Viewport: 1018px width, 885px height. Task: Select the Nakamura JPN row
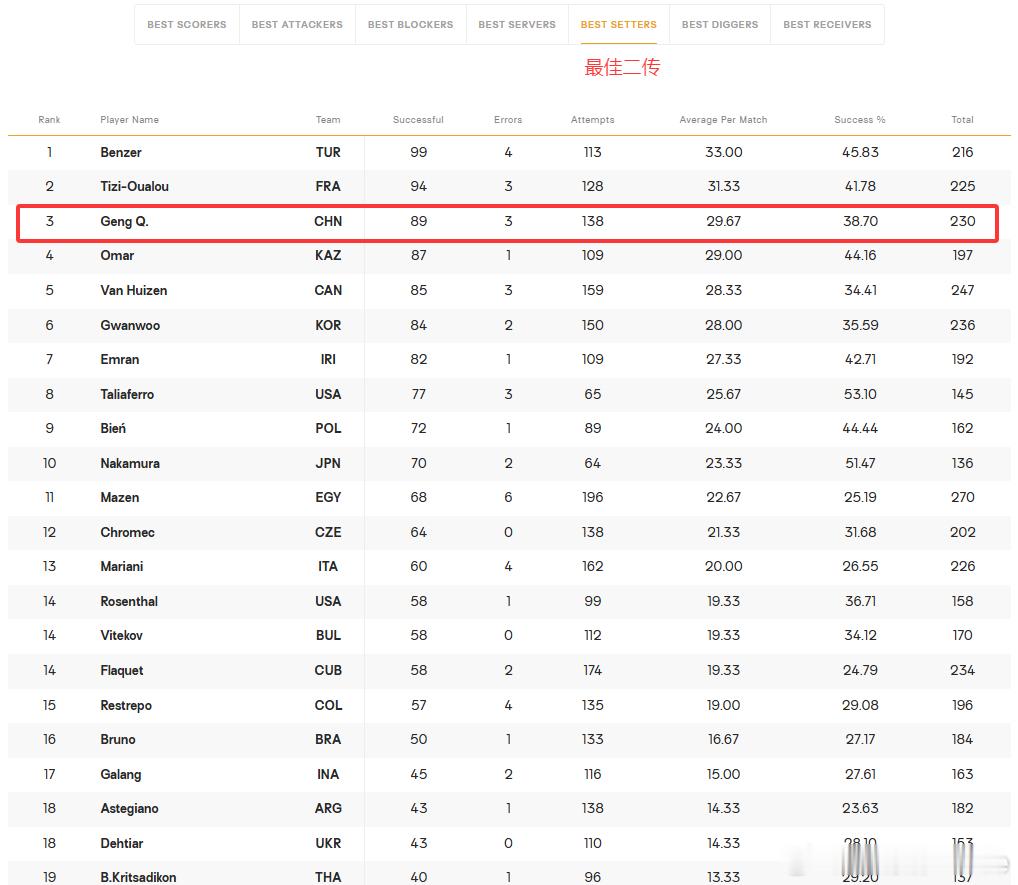pyautogui.click(x=509, y=463)
